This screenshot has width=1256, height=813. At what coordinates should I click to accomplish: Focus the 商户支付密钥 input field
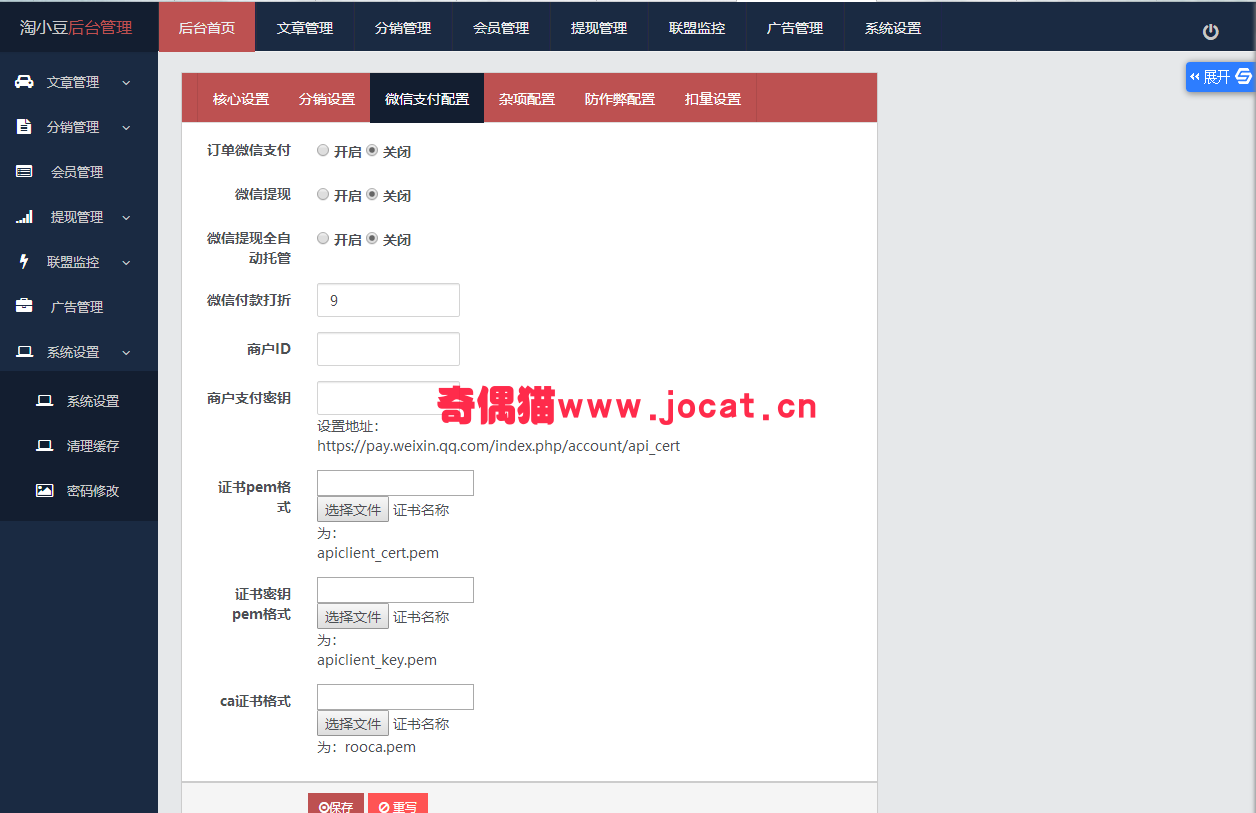(388, 398)
